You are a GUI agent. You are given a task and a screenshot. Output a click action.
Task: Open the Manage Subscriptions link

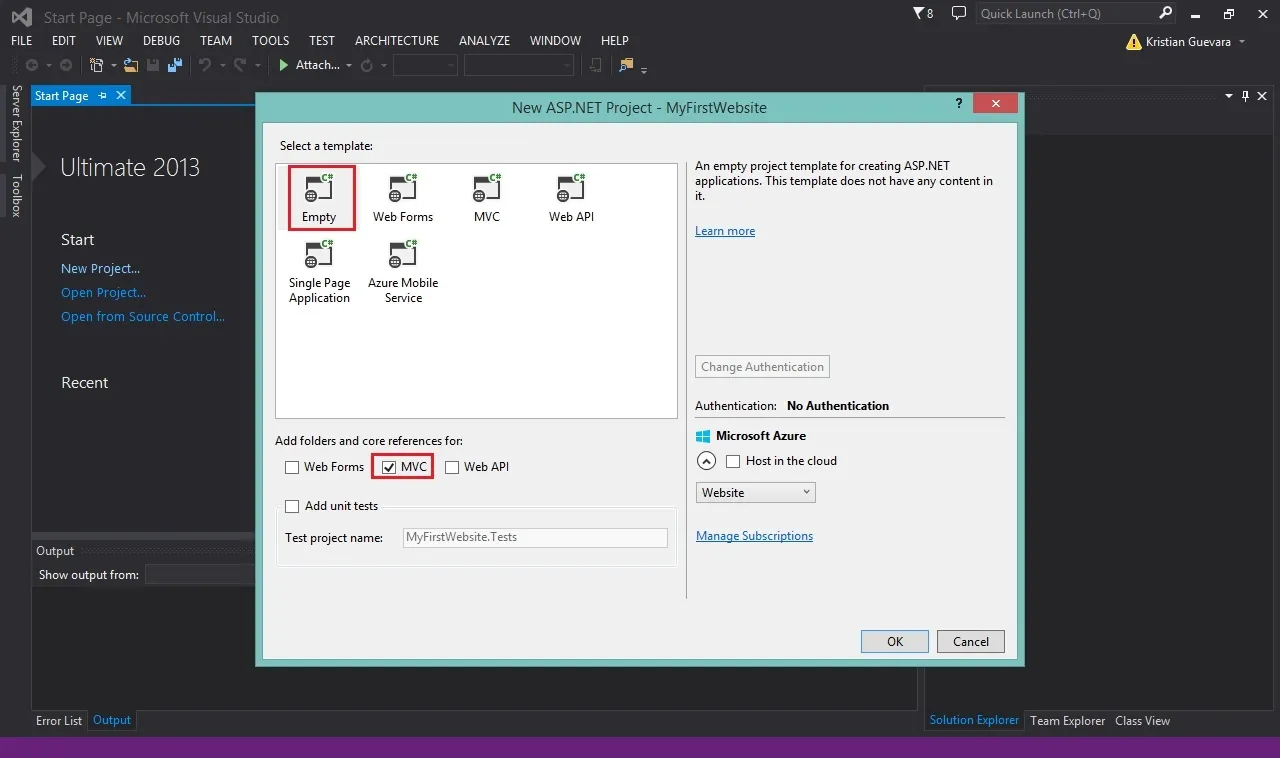754,536
